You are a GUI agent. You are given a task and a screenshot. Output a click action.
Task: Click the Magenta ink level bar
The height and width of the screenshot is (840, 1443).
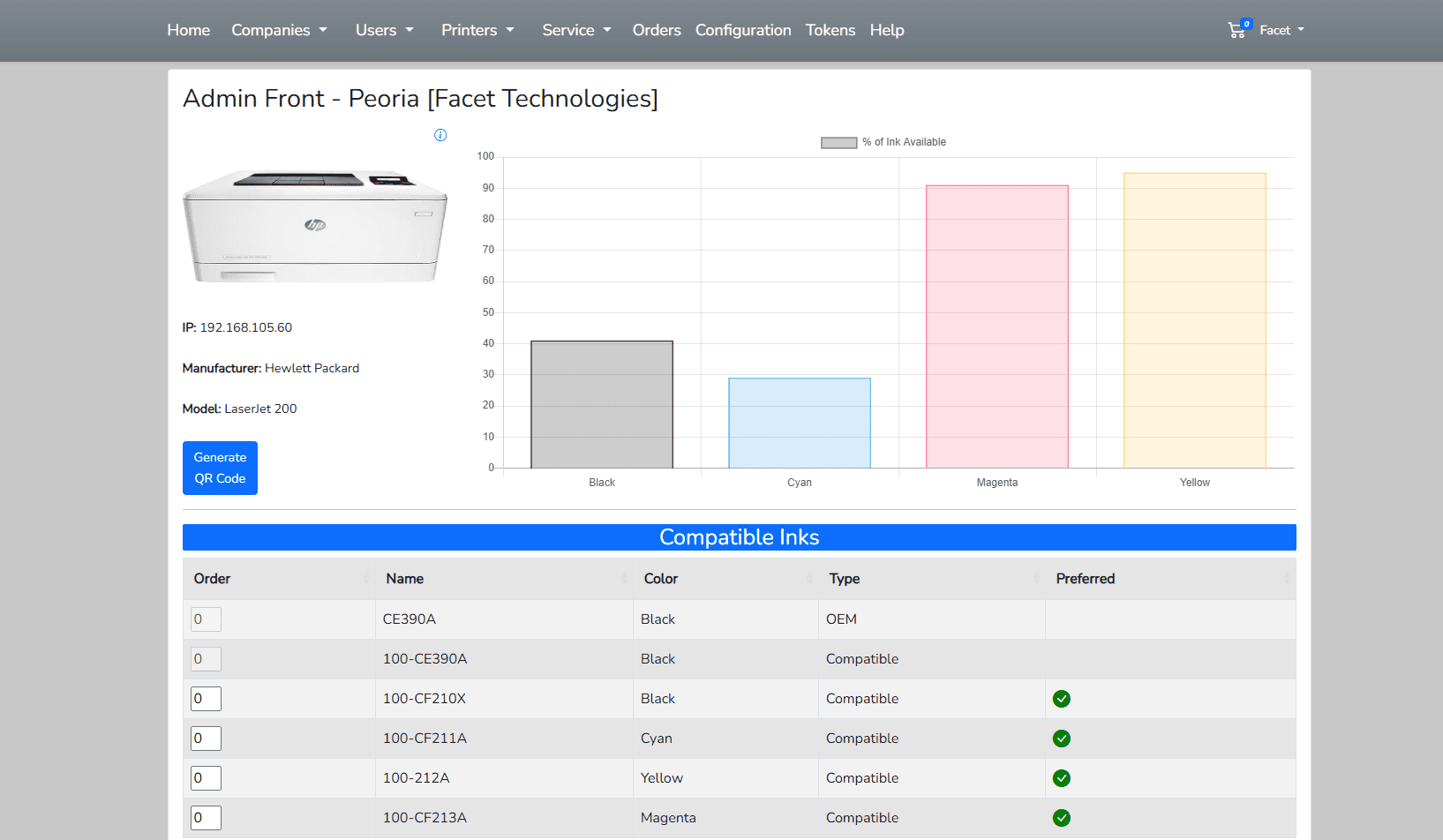click(997, 326)
